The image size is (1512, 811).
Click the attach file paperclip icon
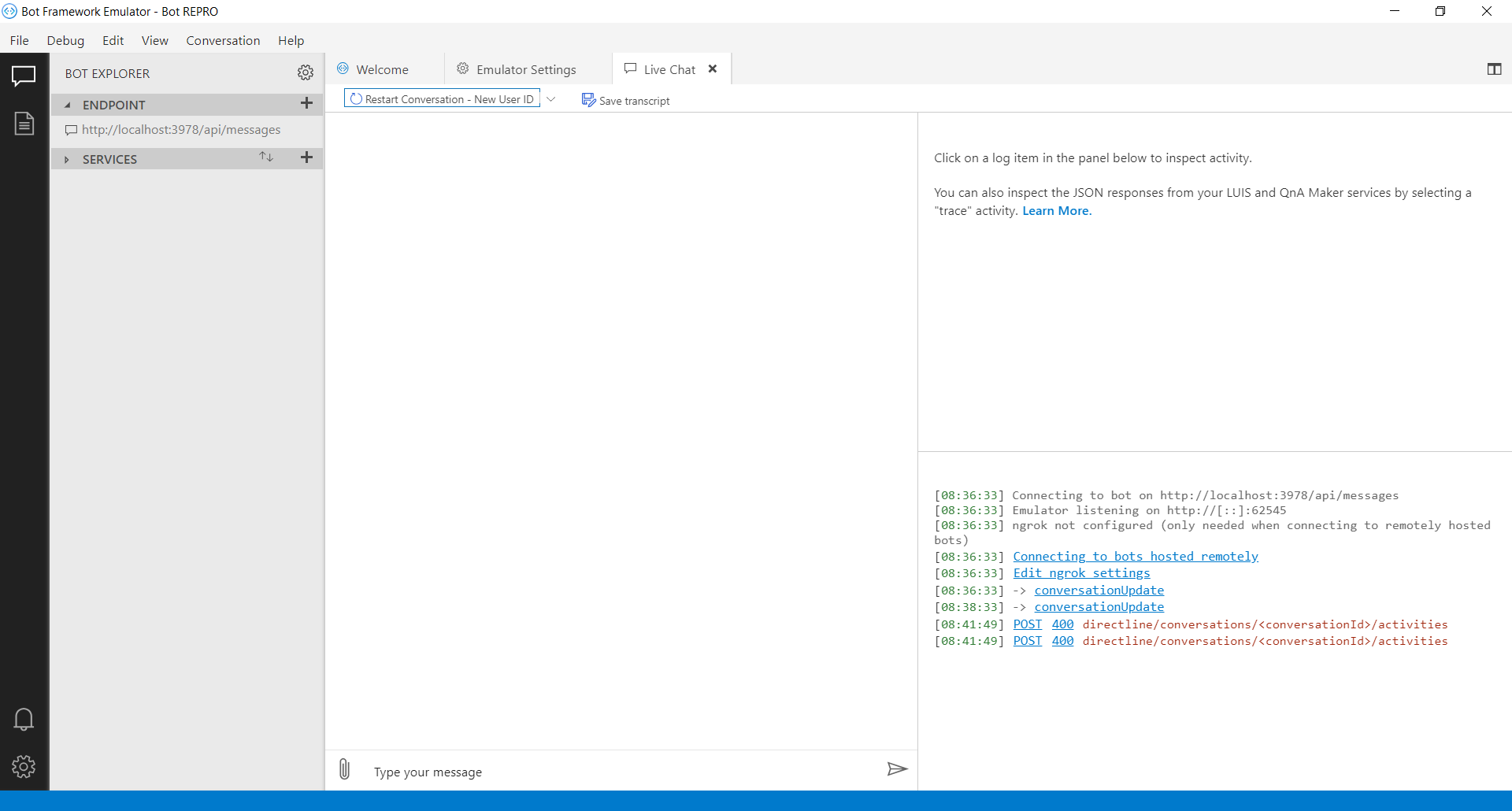pyautogui.click(x=344, y=769)
